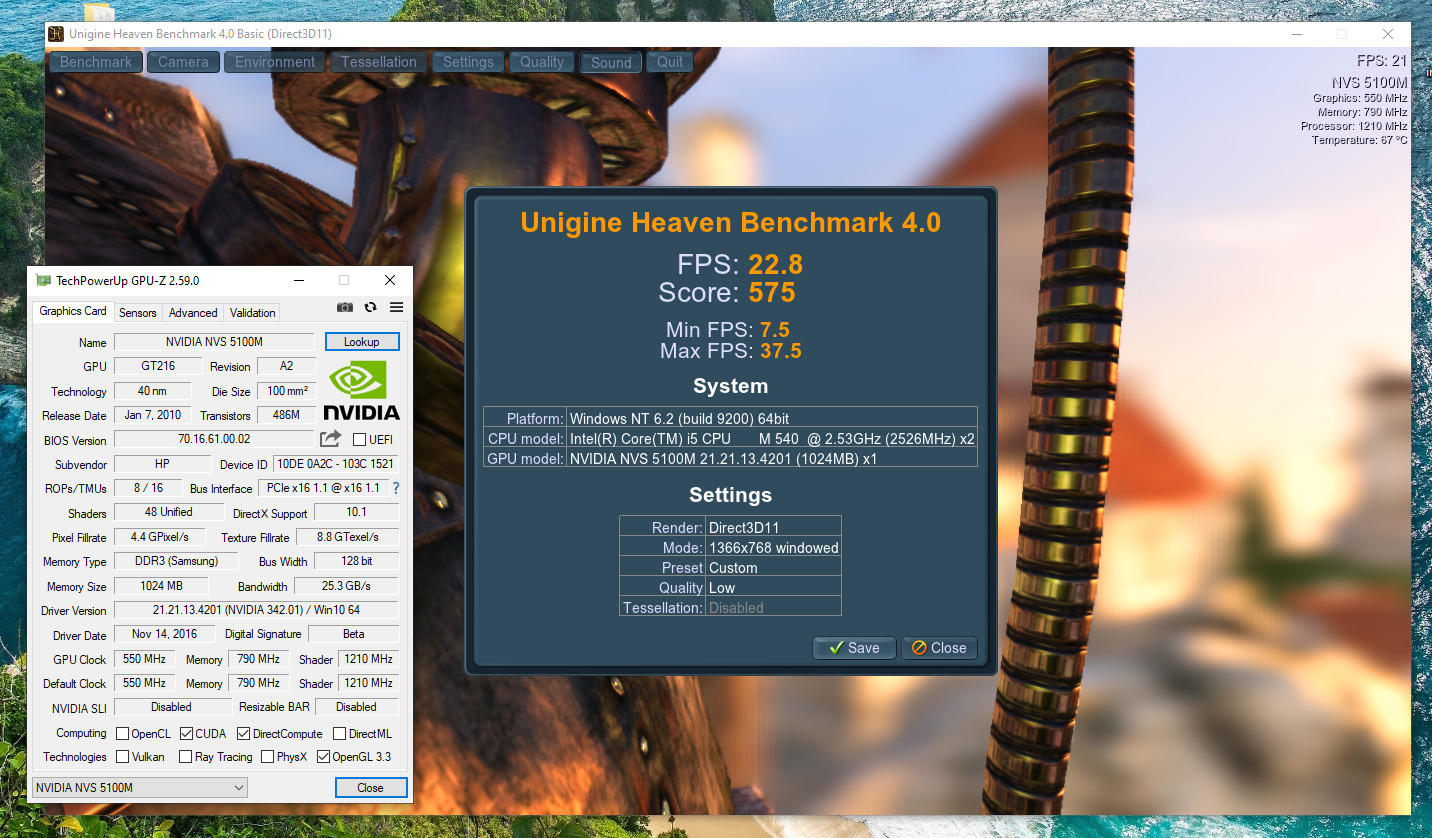The width and height of the screenshot is (1432, 838).
Task: Click the Score value 575
Action: 771,292
